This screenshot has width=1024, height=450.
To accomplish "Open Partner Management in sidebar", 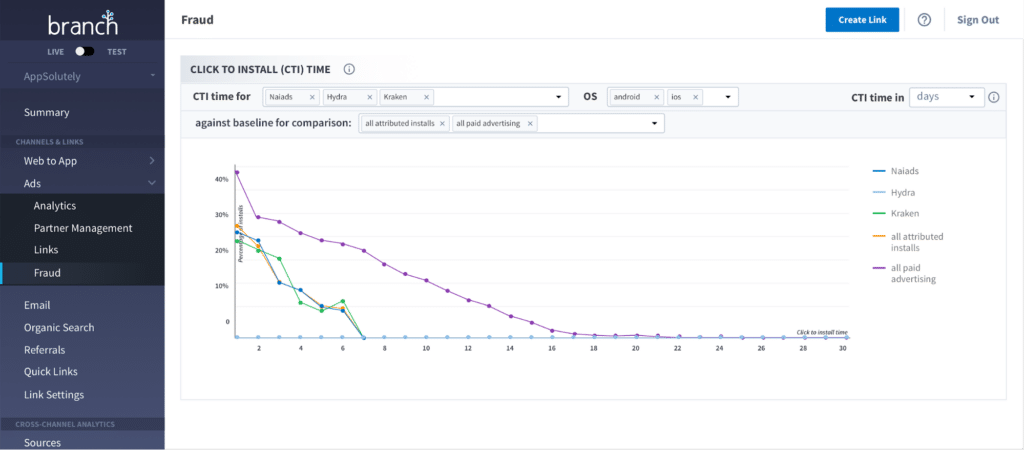I will (x=83, y=228).
